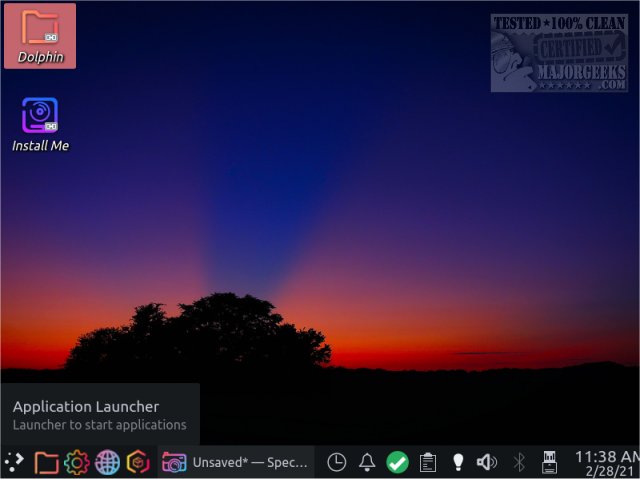Open System Settings gear icon in taskbar
Screen dimensions: 640x479
tap(77, 462)
